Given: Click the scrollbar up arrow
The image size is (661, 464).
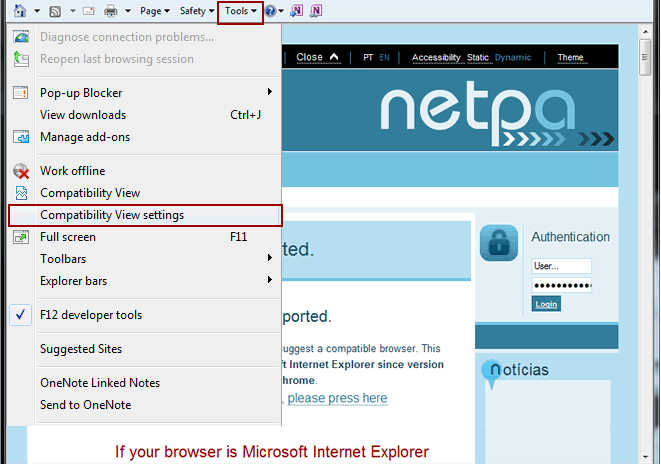Looking at the screenshot, I should coord(645,32).
